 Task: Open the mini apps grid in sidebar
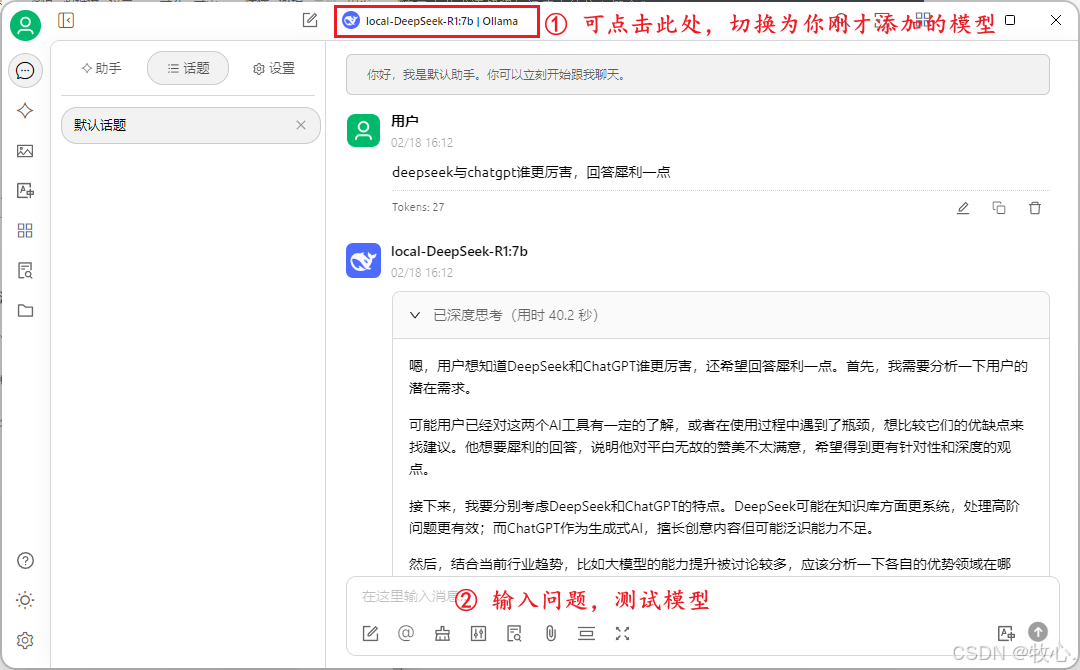pyautogui.click(x=25, y=231)
